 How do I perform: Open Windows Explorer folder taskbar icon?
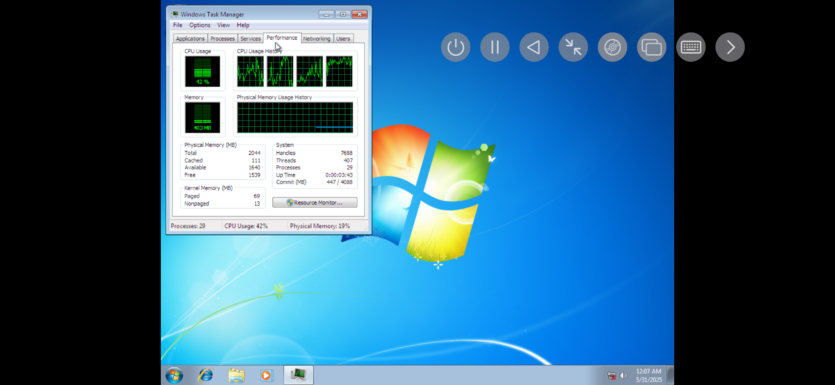(236, 375)
